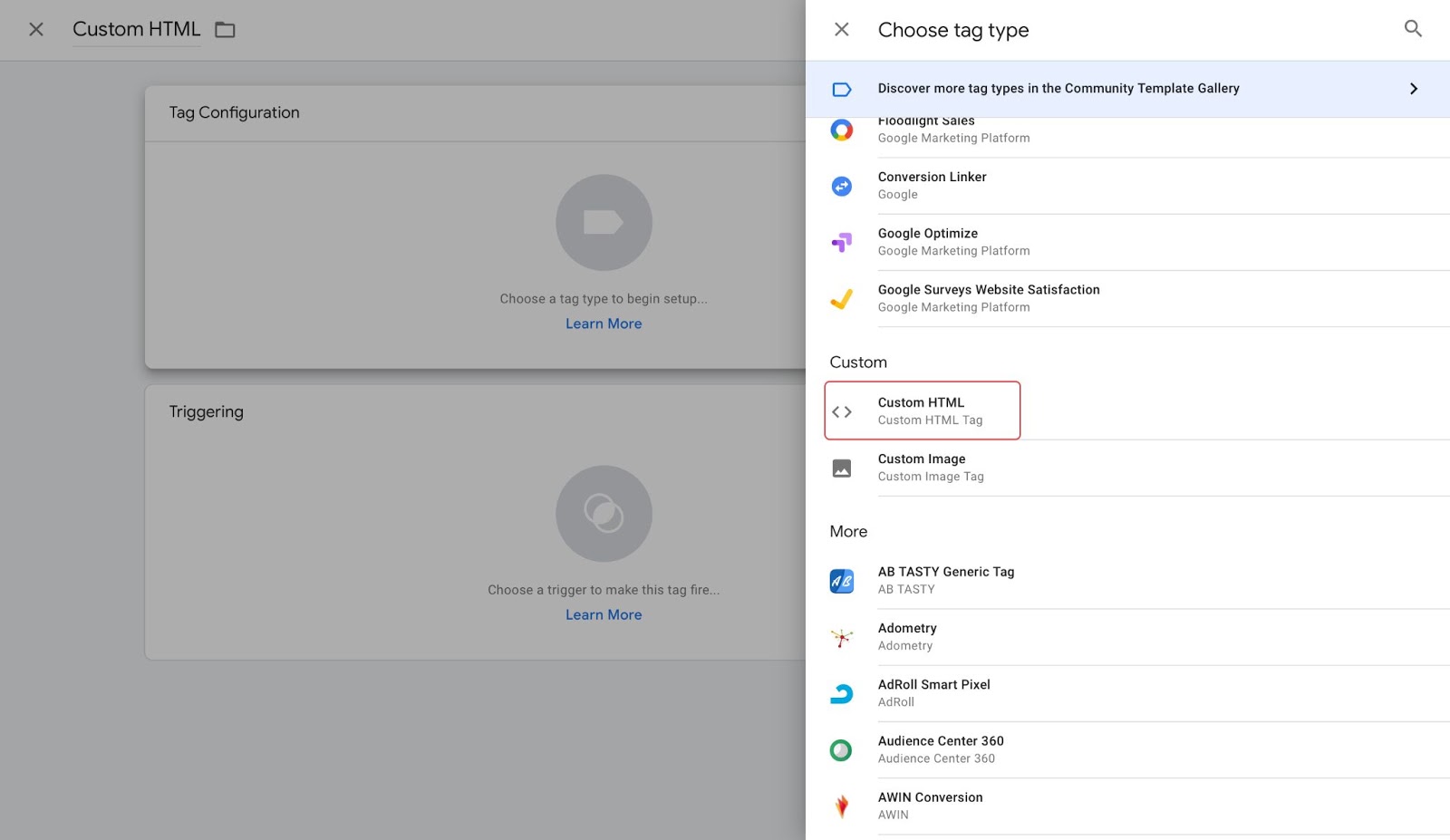1450x840 pixels.
Task: Click the Conversion Linker icon
Action: pos(841,186)
